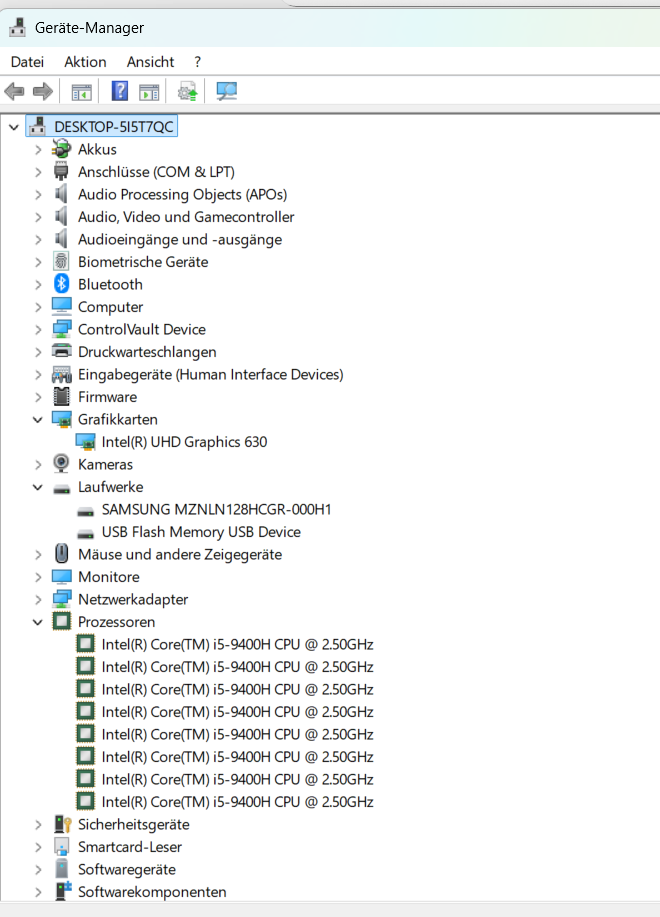Click the Kameras webcam icon

[x=61, y=464]
